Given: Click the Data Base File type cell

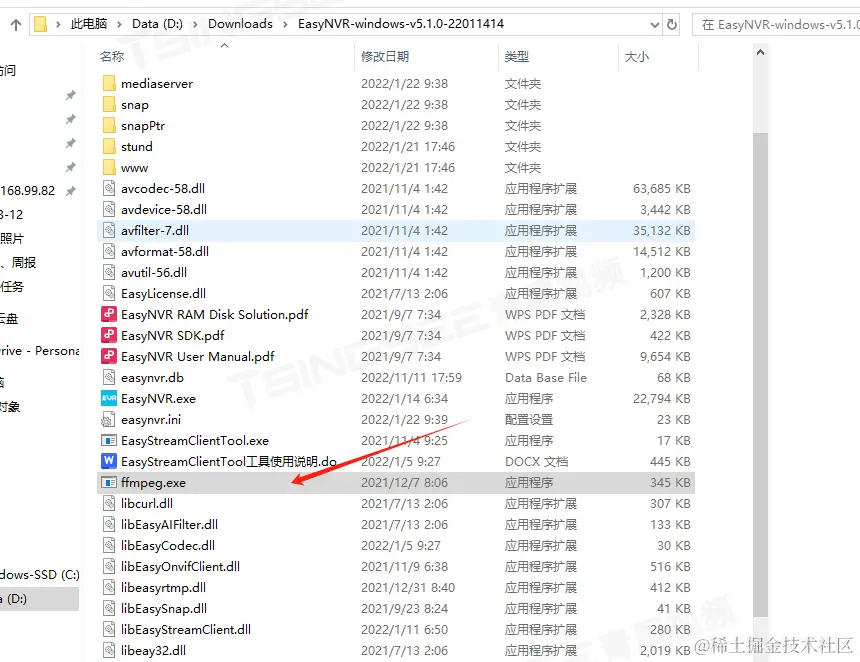Looking at the screenshot, I should pyautogui.click(x=546, y=378).
